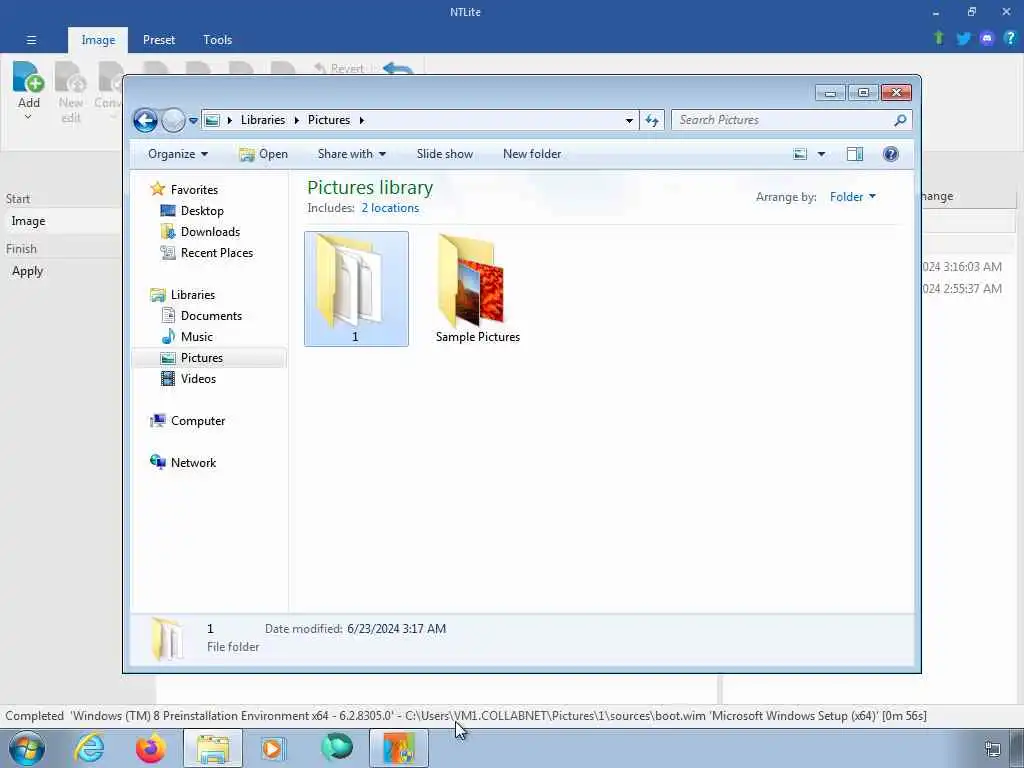Click the root library icon in address bar
Viewport: 1024px width, 768px height.
(212, 120)
